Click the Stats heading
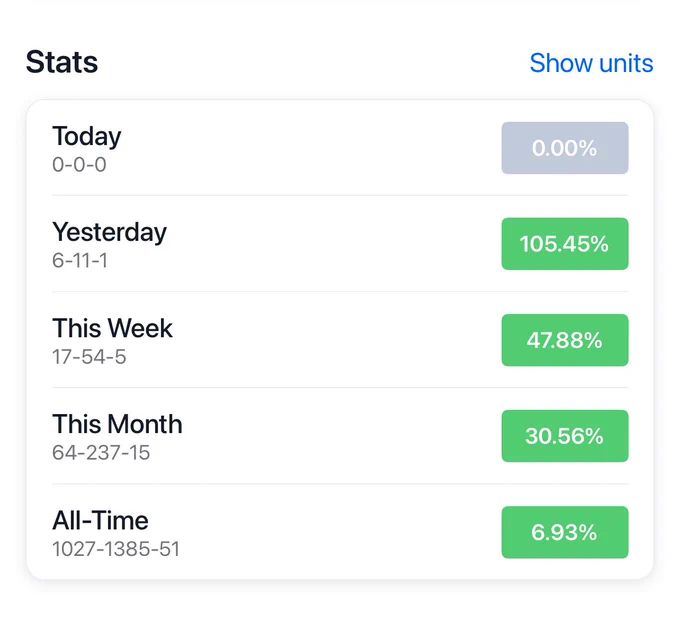This screenshot has height=620, width=680. [x=62, y=62]
